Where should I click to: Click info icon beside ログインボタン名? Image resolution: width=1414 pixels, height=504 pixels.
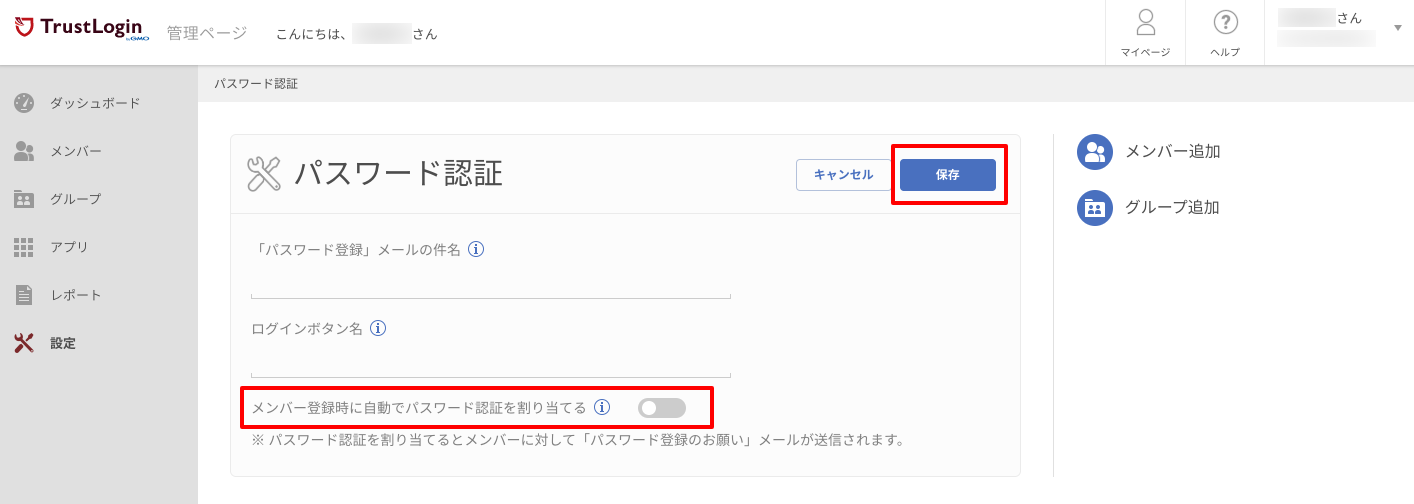pos(378,327)
